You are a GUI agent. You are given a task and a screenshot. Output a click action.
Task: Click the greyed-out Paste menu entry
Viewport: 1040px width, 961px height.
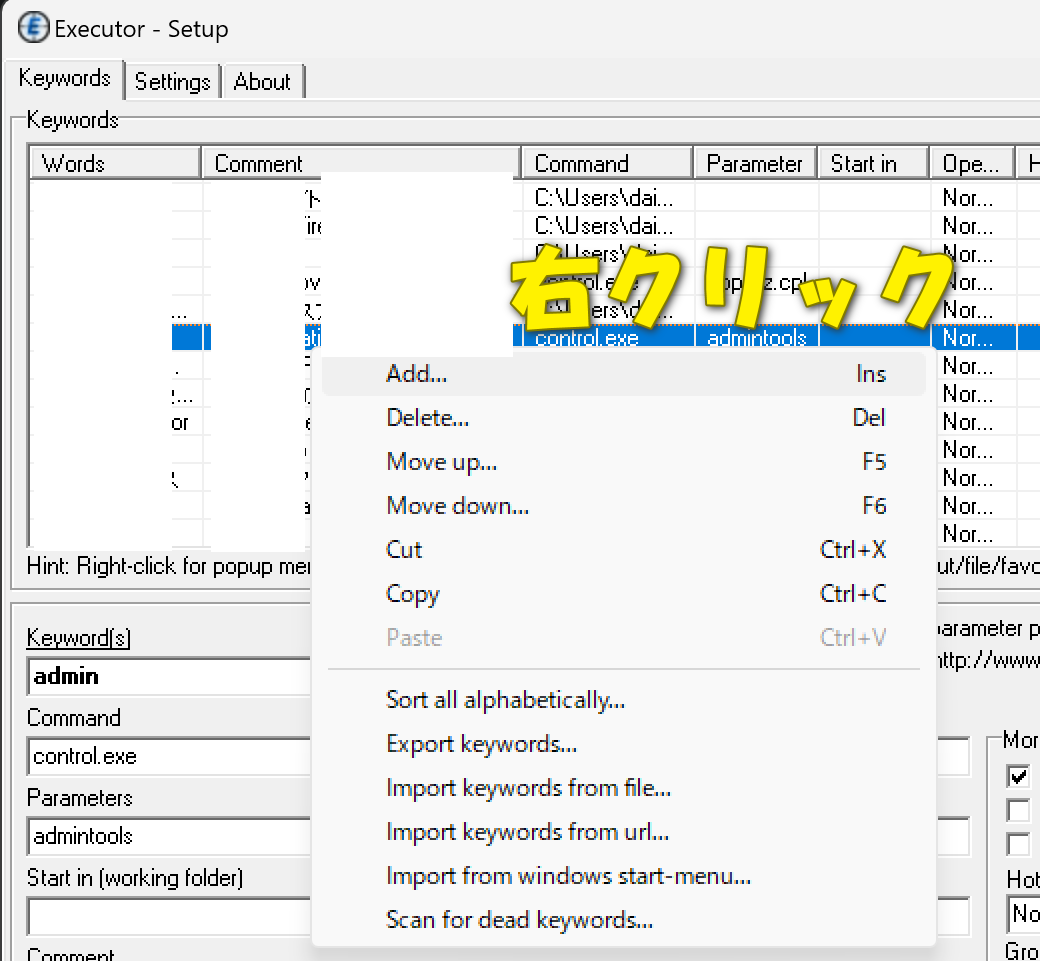point(623,638)
